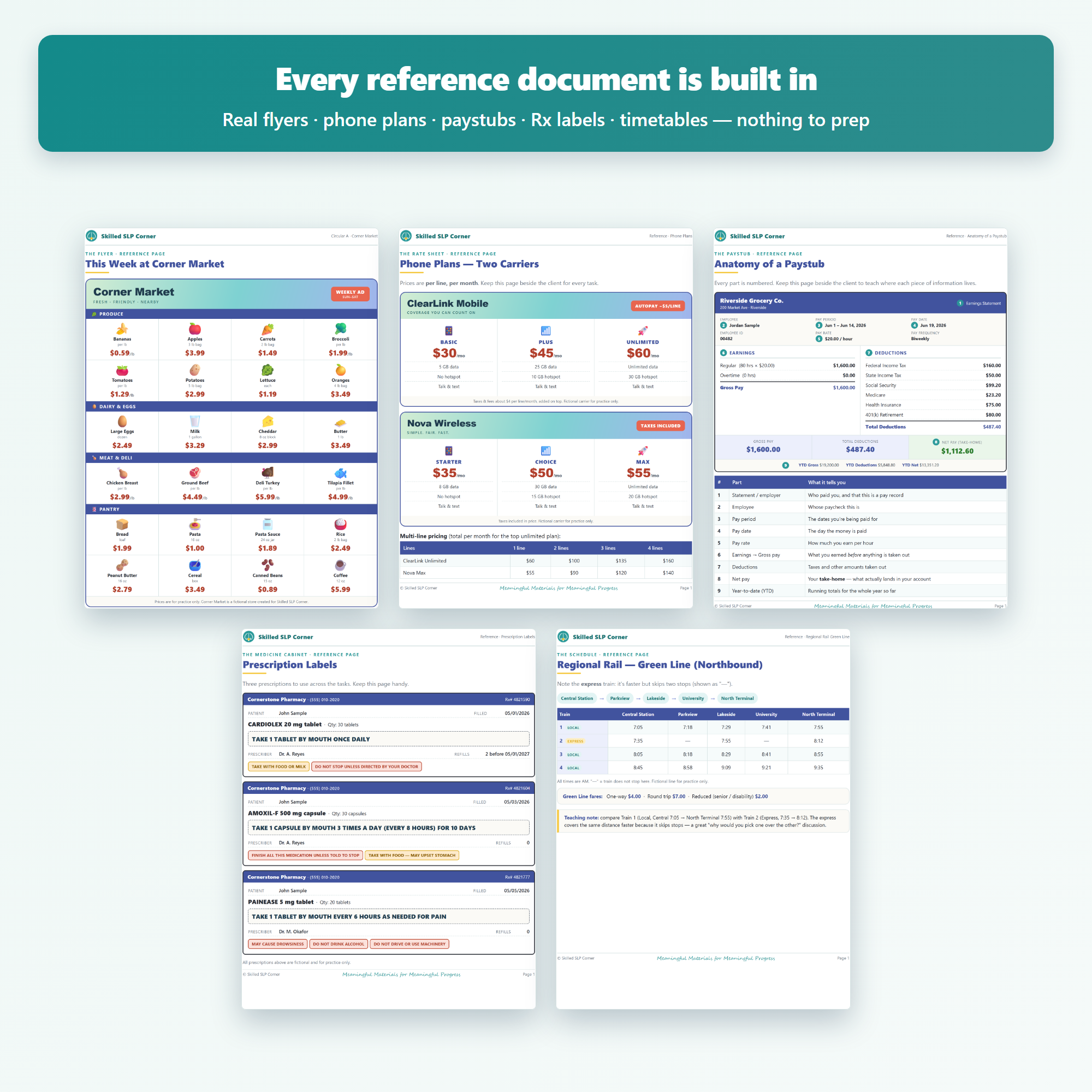Image resolution: width=1092 pixels, height=1092 pixels.
Task: Select the Lakeside stop chip
Action: [x=656, y=698]
